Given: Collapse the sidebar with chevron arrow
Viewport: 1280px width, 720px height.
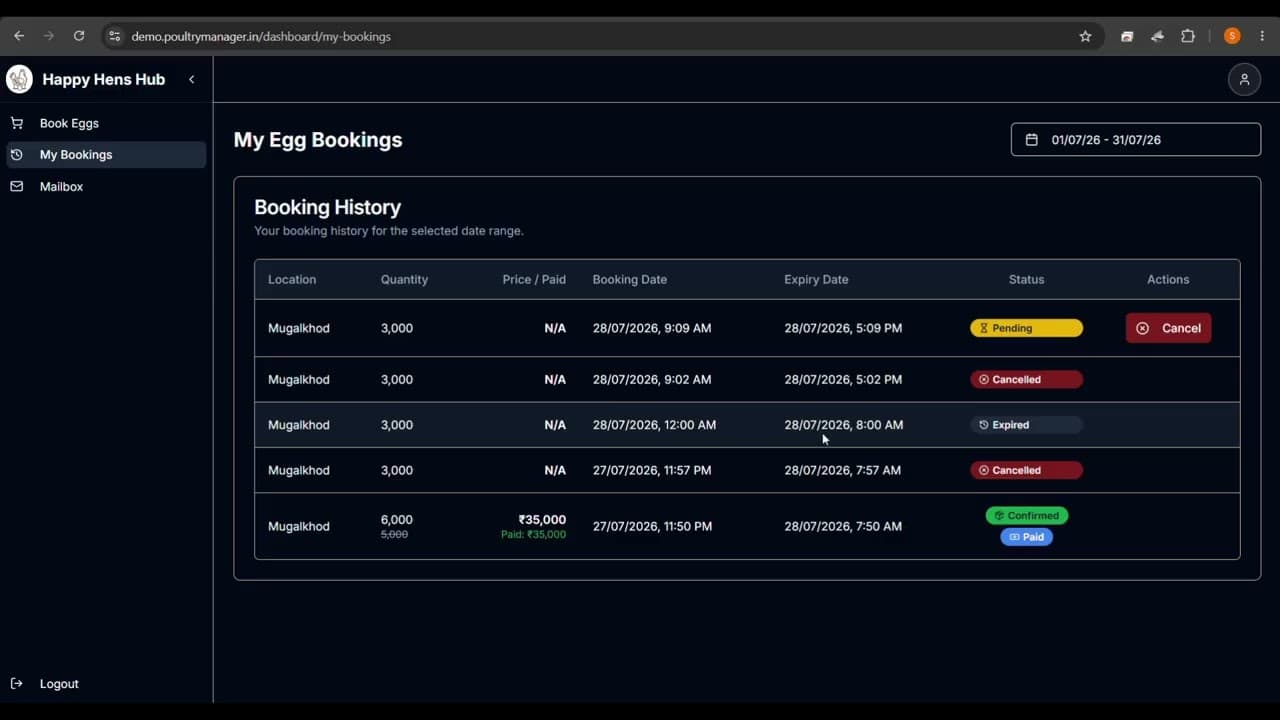Looking at the screenshot, I should click(191, 79).
